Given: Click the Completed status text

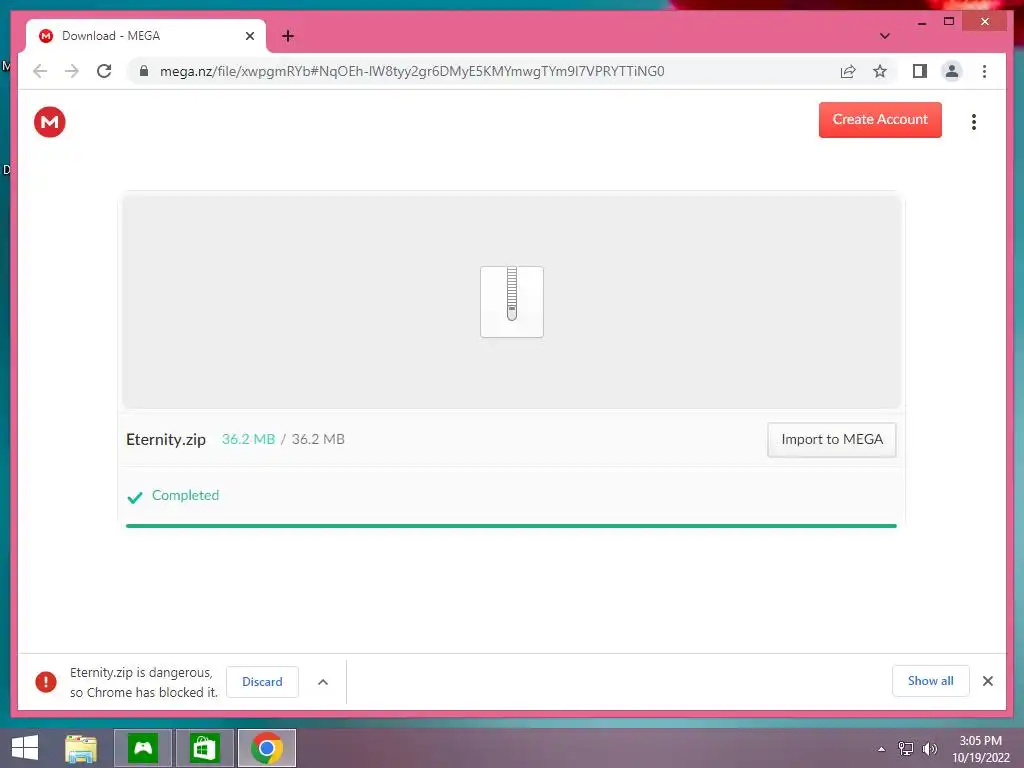Looking at the screenshot, I should [x=185, y=495].
